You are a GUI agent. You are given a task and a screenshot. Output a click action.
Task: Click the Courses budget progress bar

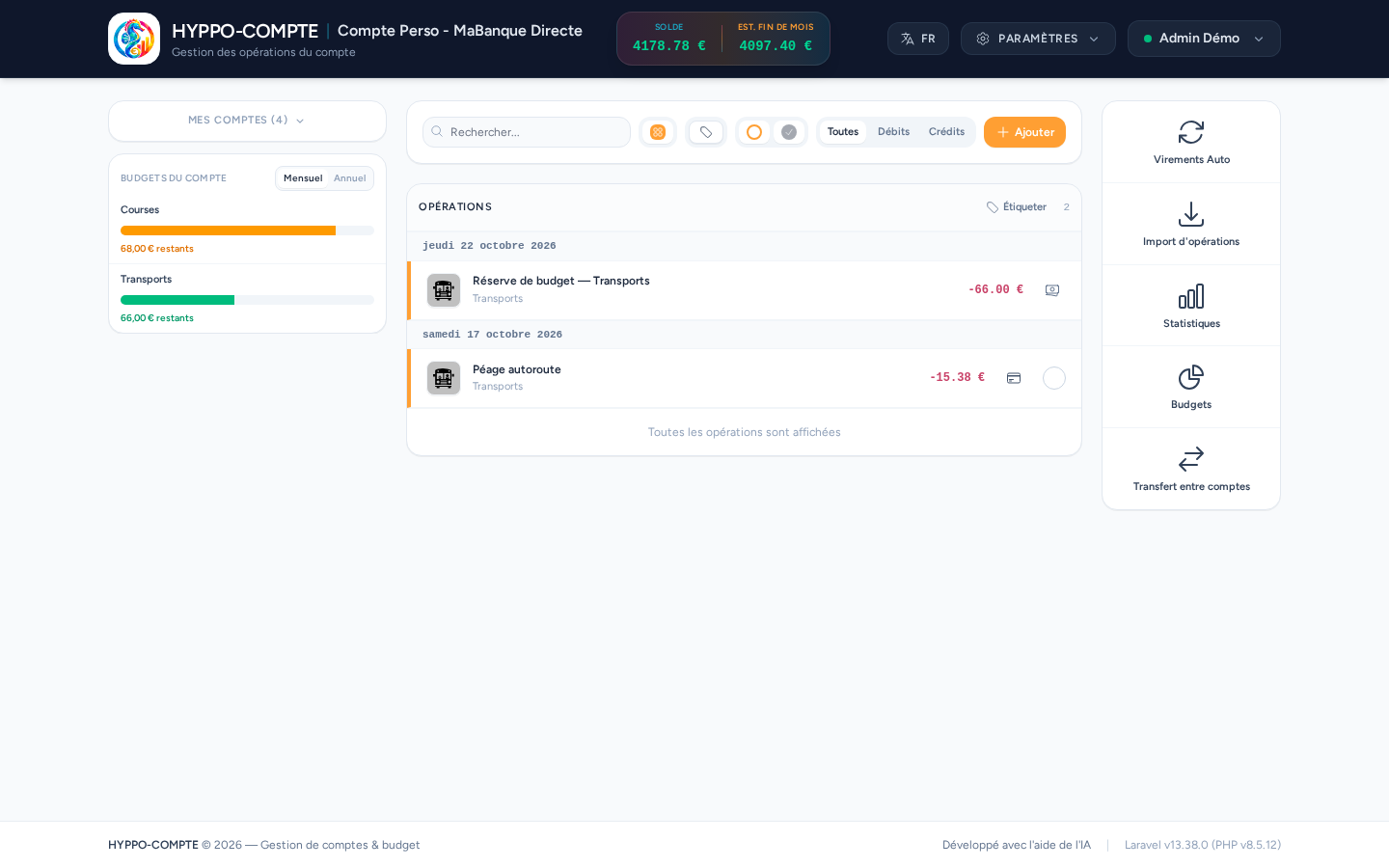pyautogui.click(x=247, y=231)
